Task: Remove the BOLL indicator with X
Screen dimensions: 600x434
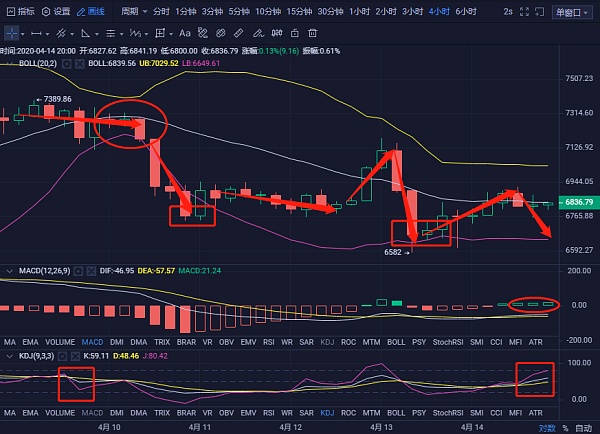Action: click(80, 64)
